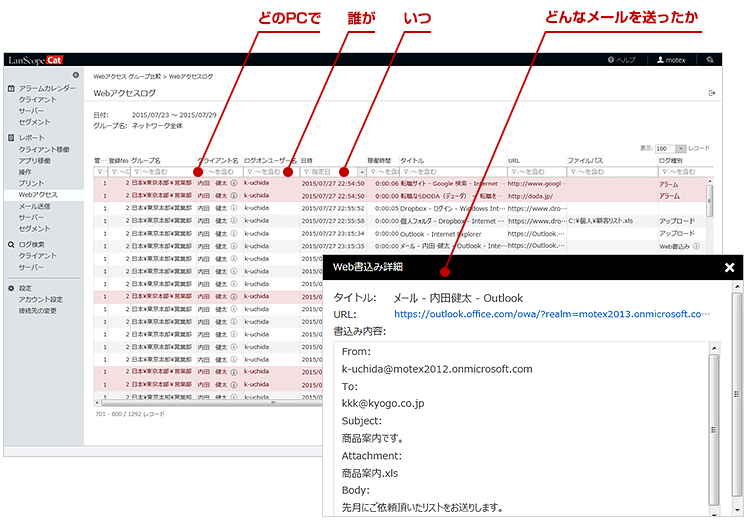
Task: Click the Webアクセス グループ比較 breadcrumb link
Action: pos(127,76)
